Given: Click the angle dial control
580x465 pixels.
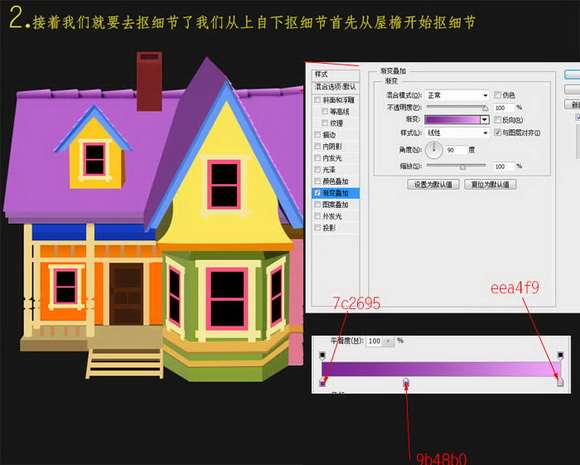Looking at the screenshot, I should click(x=434, y=150).
